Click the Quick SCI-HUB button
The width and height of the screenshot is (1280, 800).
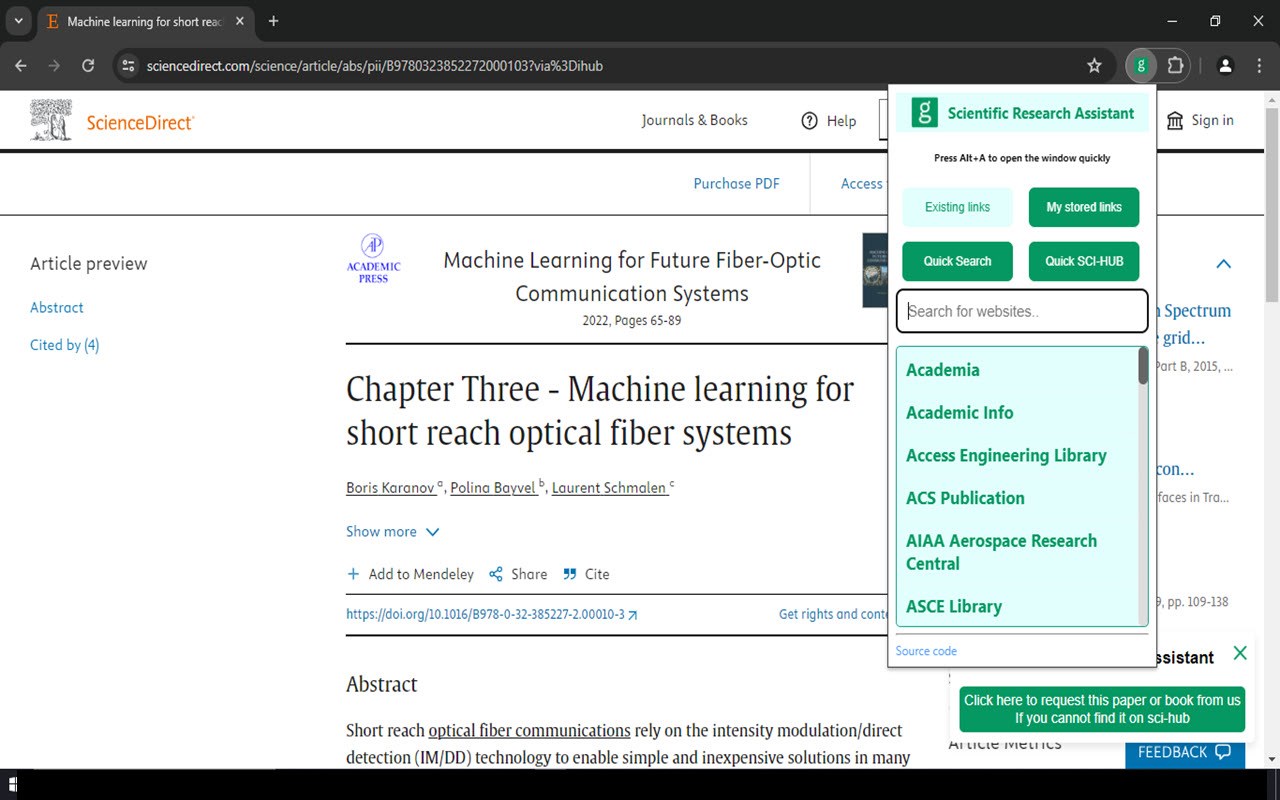[1084, 261]
